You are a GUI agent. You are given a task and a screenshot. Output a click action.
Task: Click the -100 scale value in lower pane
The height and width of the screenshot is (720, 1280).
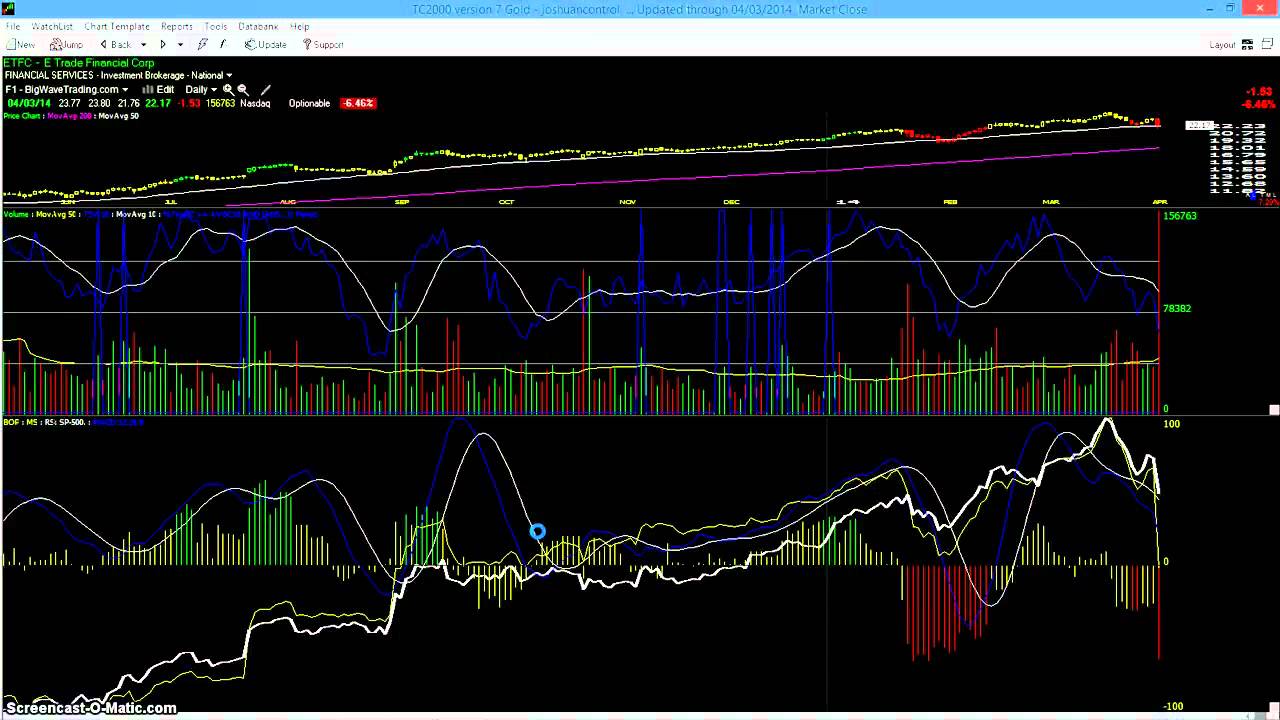(1173, 706)
